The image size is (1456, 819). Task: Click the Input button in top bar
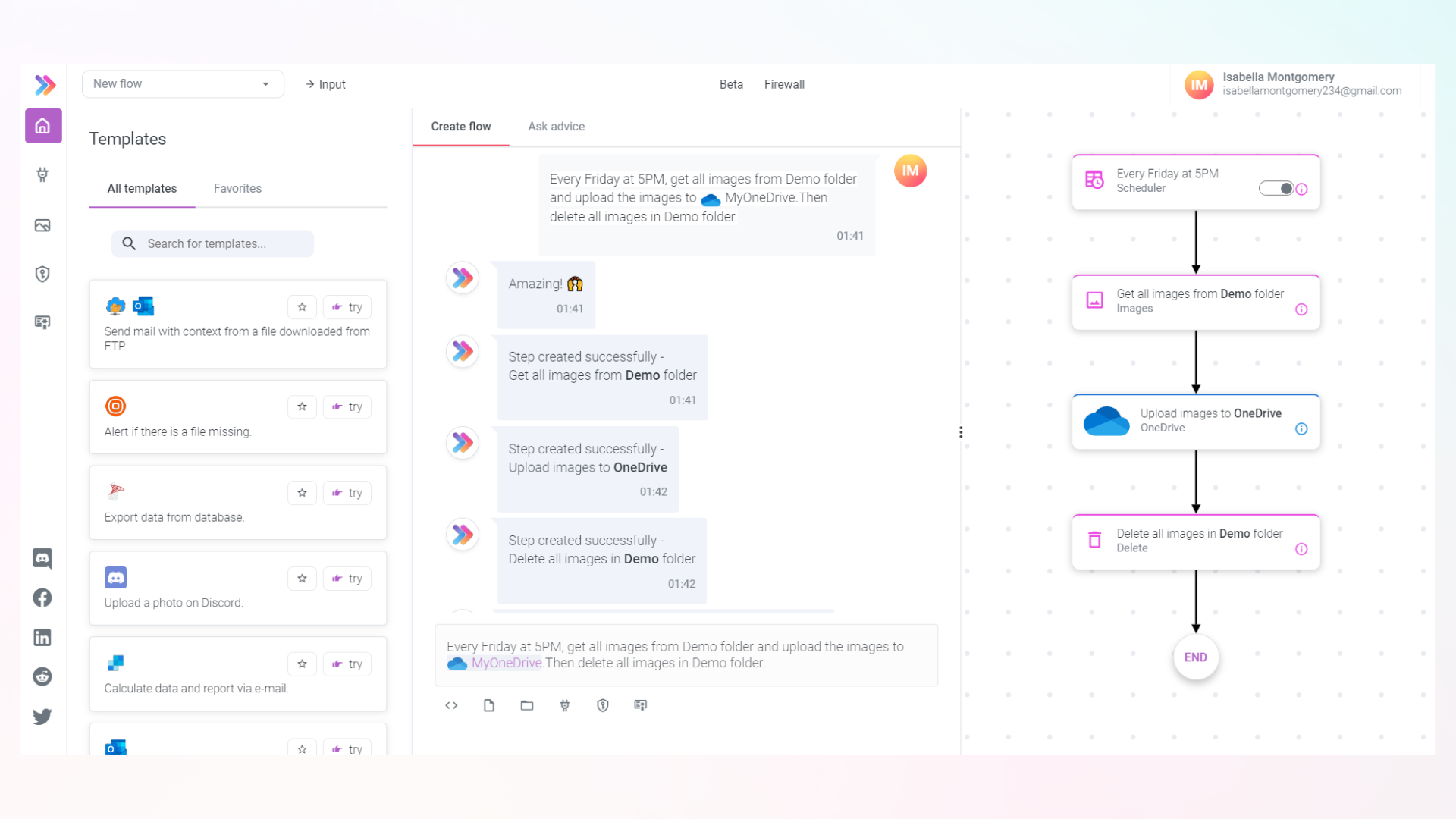(x=325, y=85)
